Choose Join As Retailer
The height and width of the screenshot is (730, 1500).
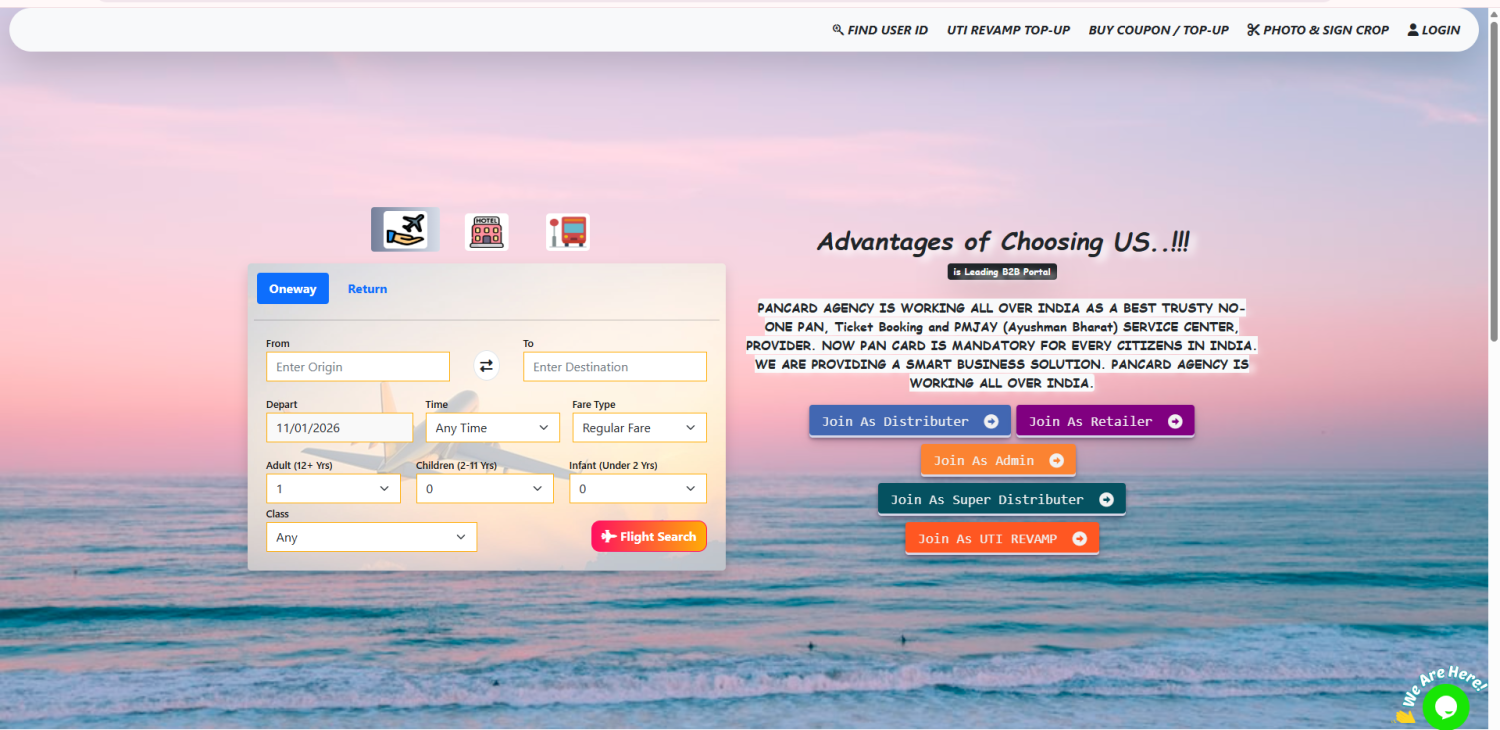pos(1105,421)
